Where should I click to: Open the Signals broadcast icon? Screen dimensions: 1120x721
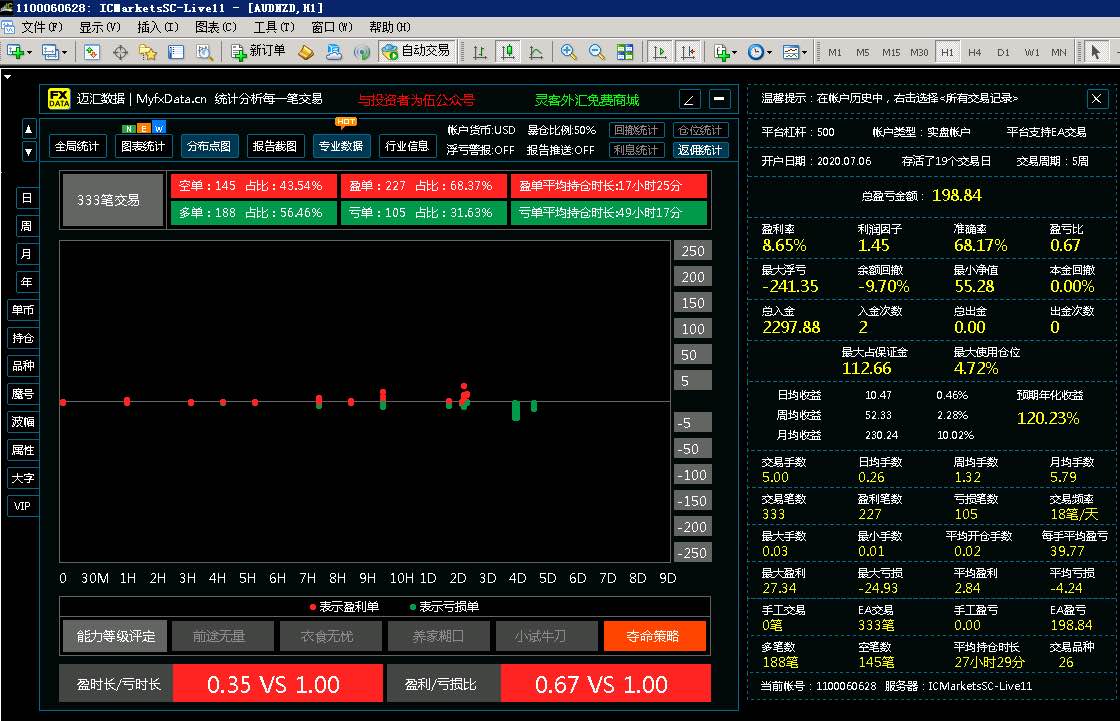point(362,52)
